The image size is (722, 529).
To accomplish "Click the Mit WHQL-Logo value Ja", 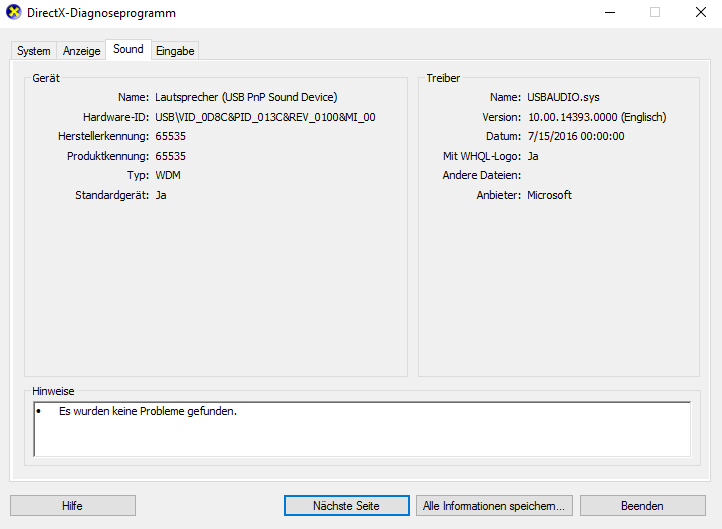I will tap(533, 156).
